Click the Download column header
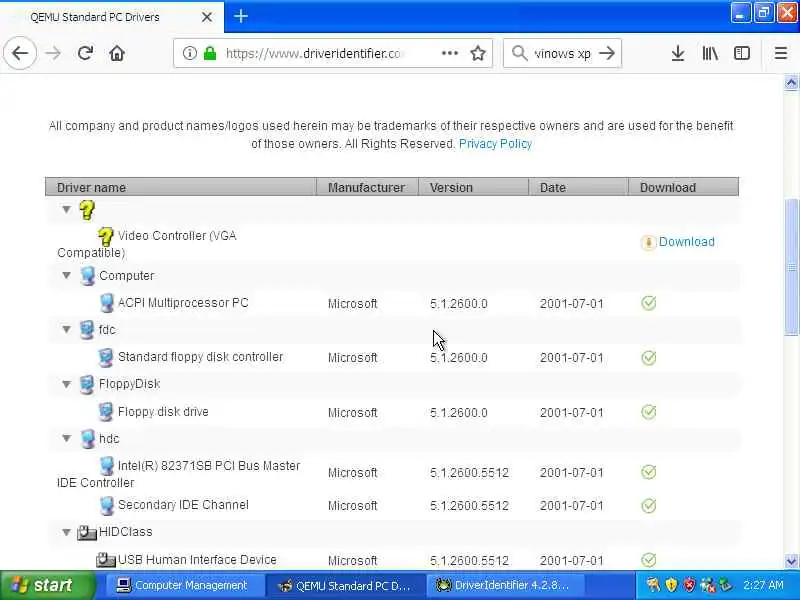The image size is (800, 600). [x=683, y=187]
